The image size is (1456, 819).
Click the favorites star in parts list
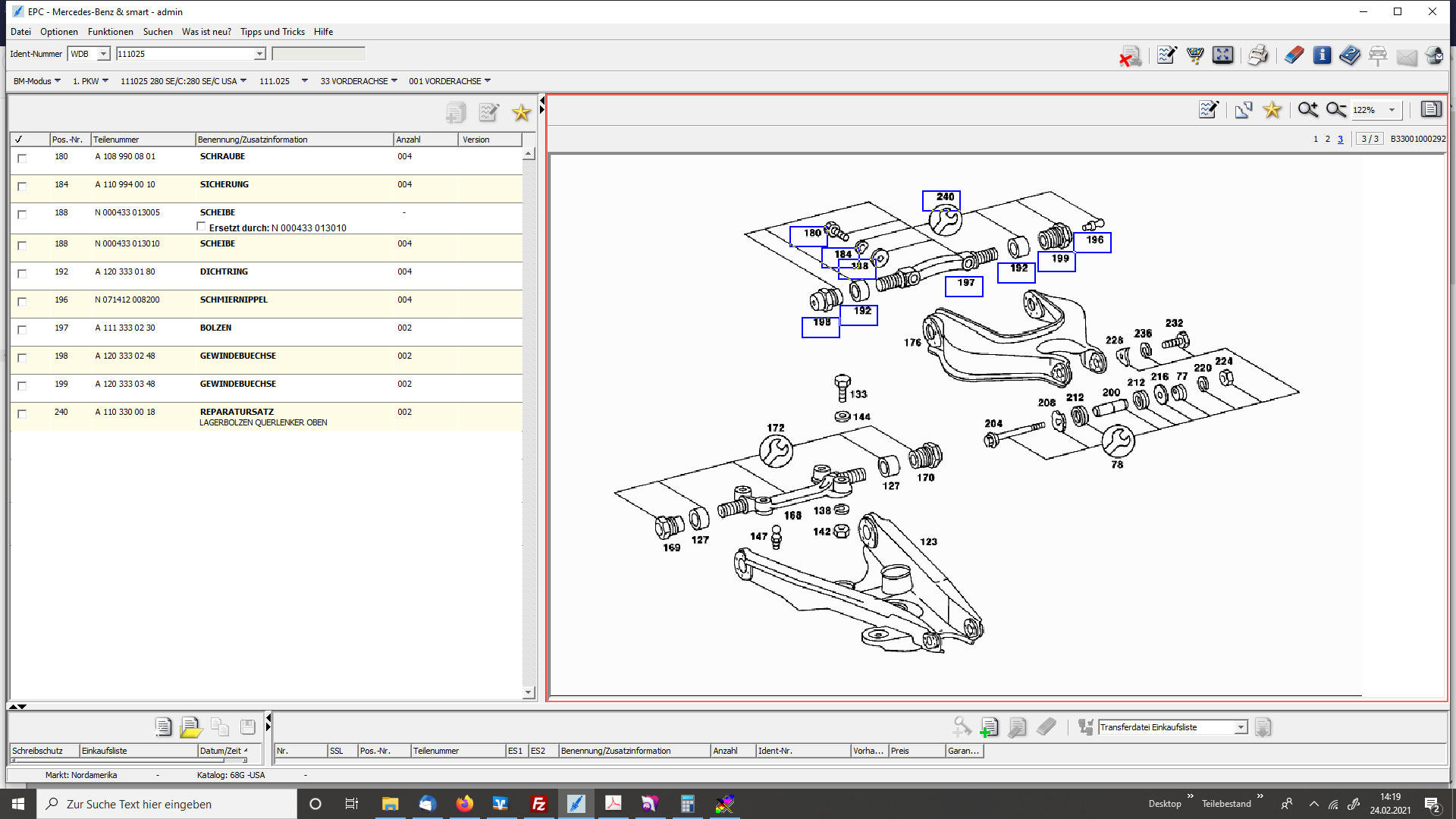[x=521, y=113]
